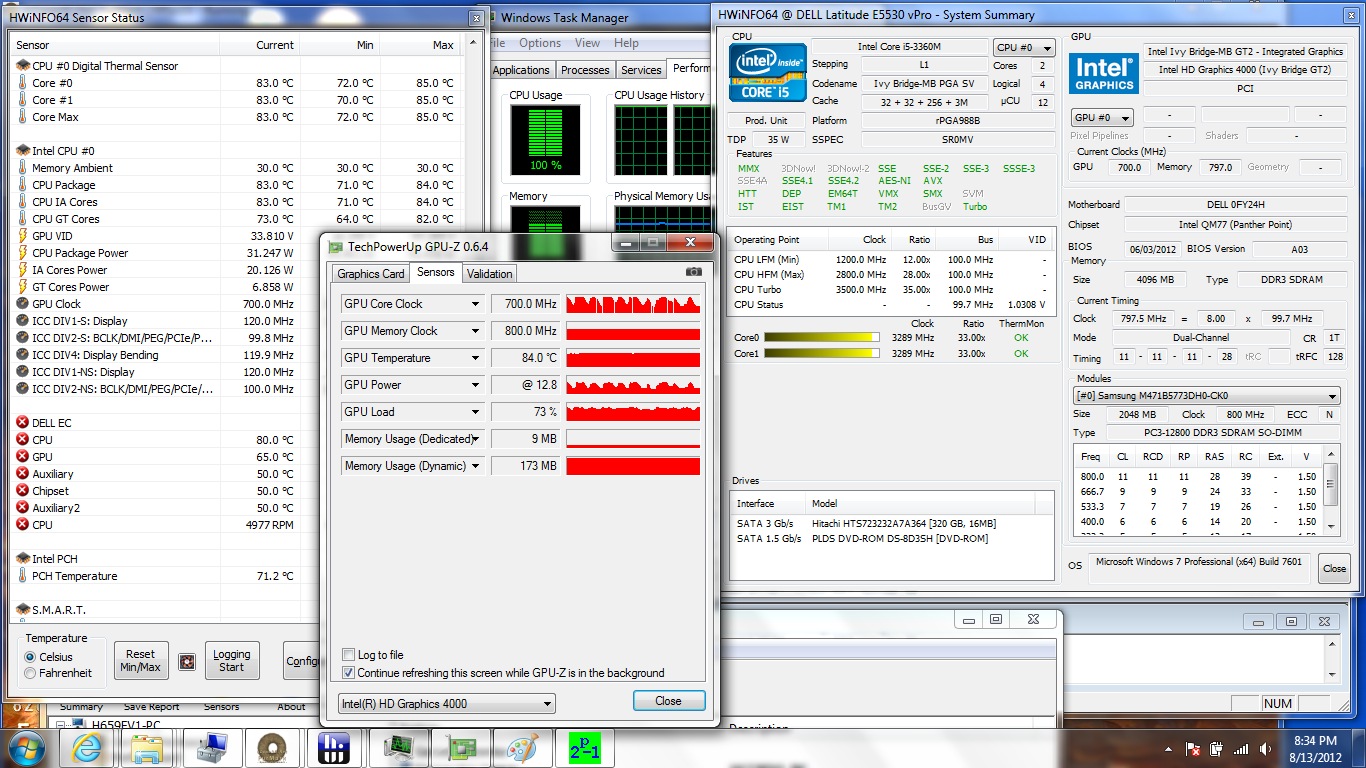The height and width of the screenshot is (768, 1366).
Task: Open the GPU Power sensor dropdown
Action: pos(476,385)
